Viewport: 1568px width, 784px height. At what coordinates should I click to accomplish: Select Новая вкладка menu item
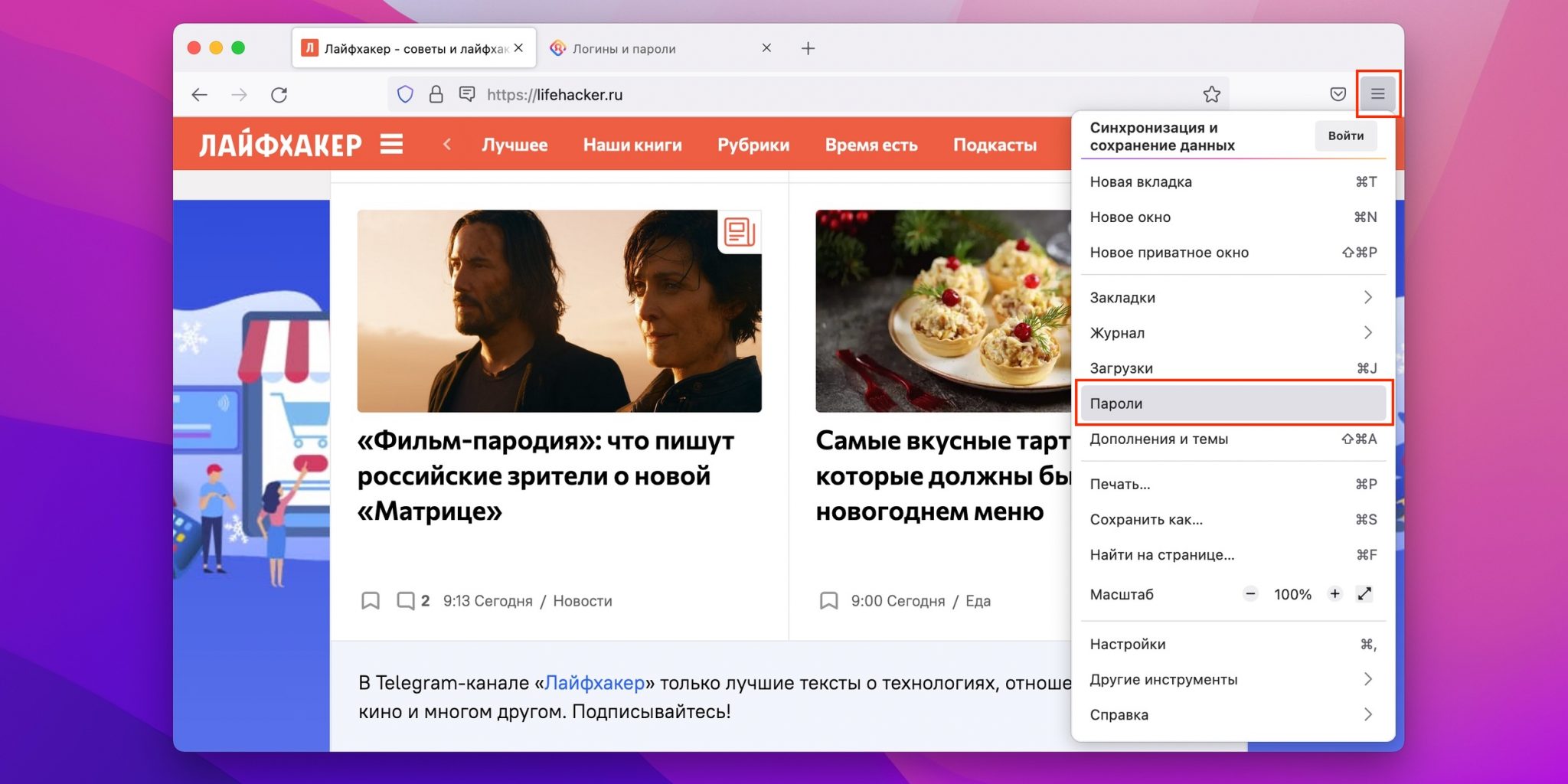coord(1233,181)
